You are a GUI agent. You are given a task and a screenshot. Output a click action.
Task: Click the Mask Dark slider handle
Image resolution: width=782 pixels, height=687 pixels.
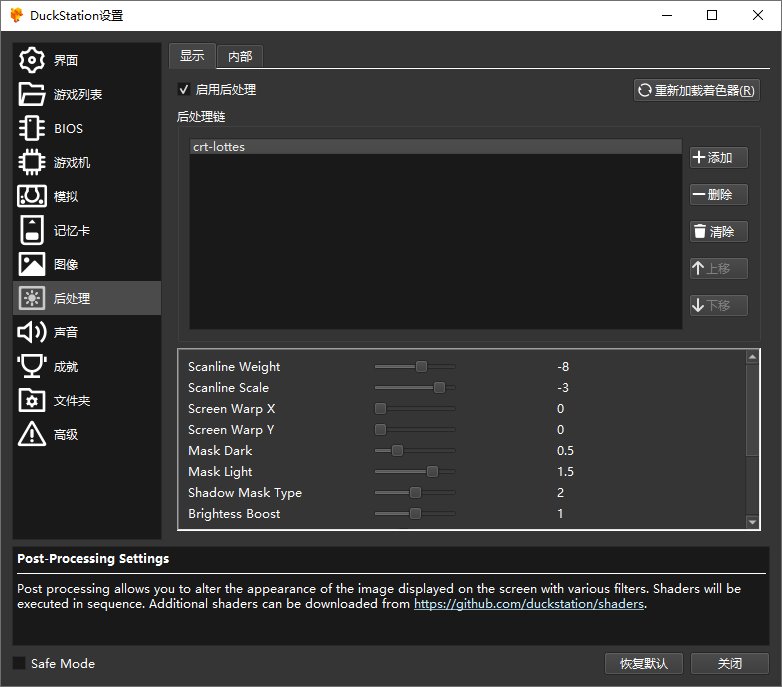(397, 450)
